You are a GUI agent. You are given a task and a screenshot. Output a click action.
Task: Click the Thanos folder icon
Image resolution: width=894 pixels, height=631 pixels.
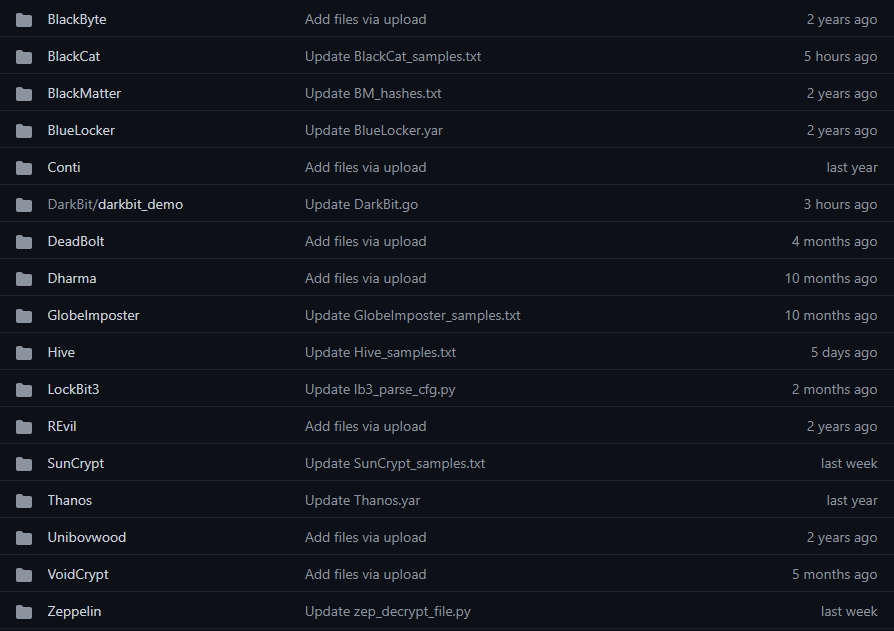(x=25, y=500)
